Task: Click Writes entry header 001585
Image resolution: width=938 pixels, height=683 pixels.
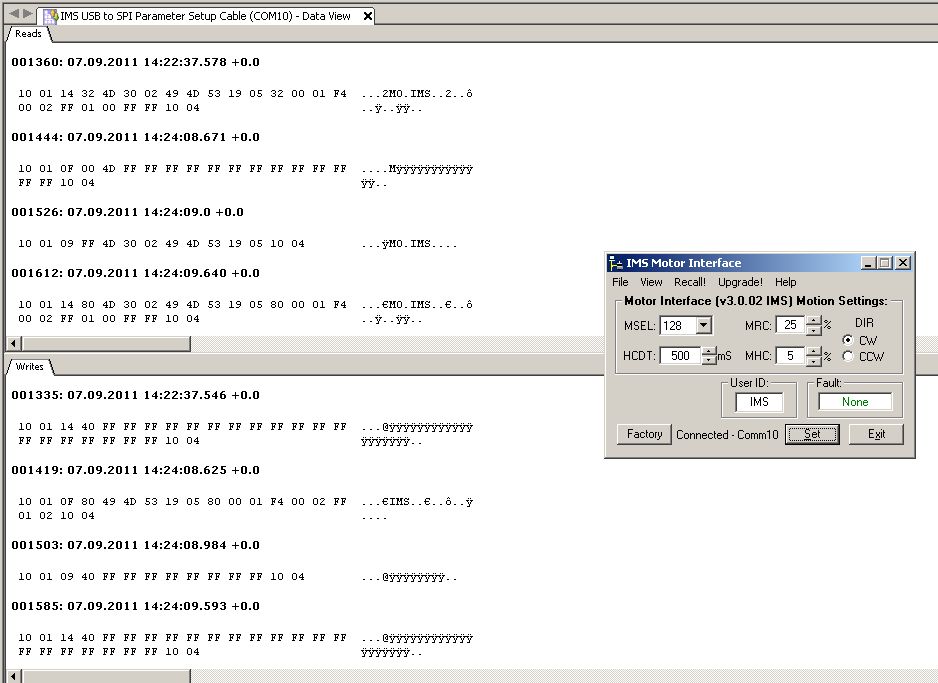Action: (x=135, y=606)
